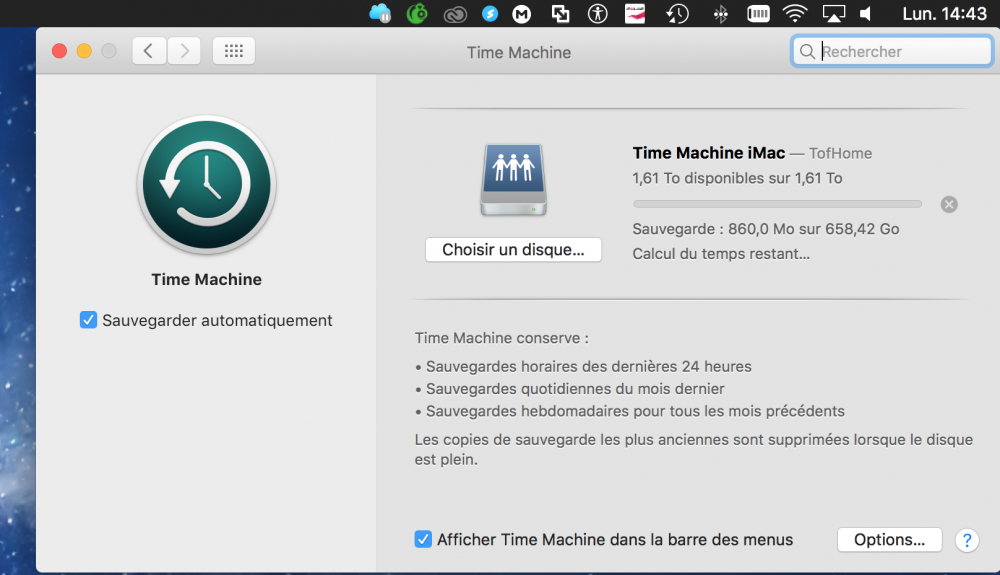1000x575 pixels.
Task: Click the magnifying glass search icon
Action: pyautogui.click(x=807, y=52)
